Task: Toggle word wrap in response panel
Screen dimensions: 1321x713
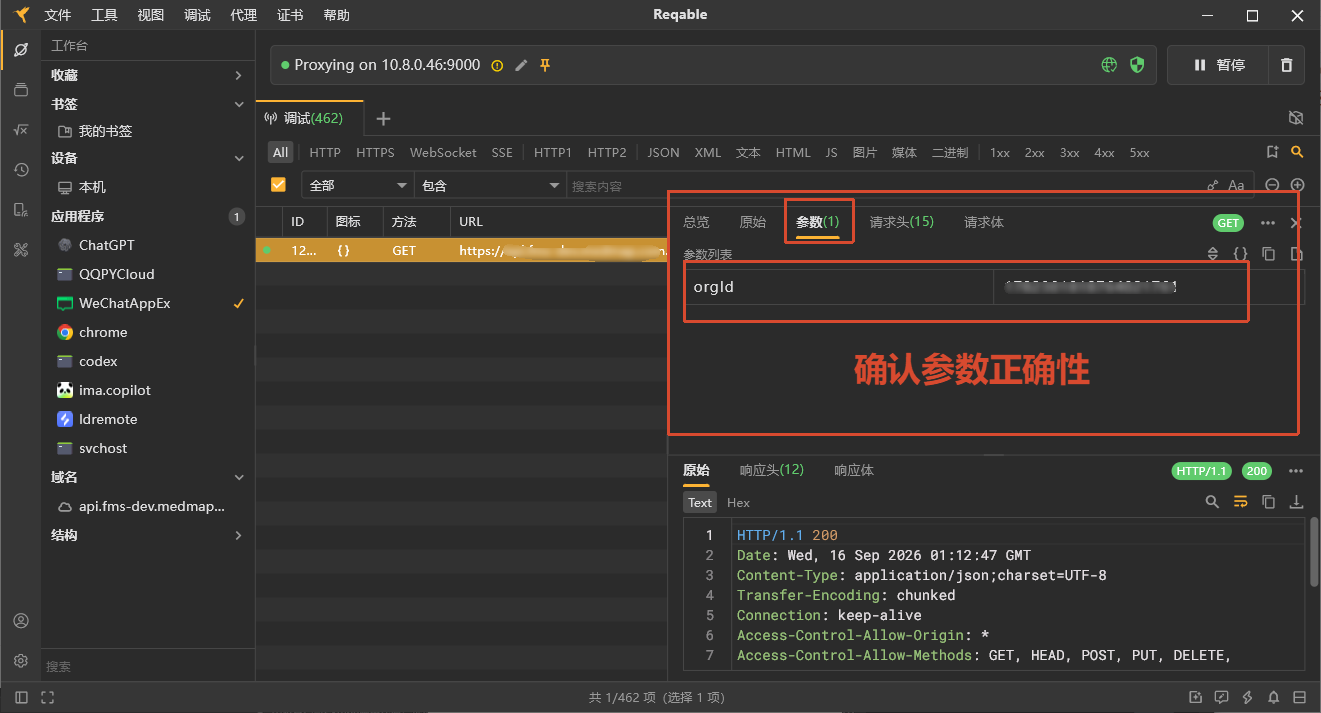Action: [x=1240, y=502]
